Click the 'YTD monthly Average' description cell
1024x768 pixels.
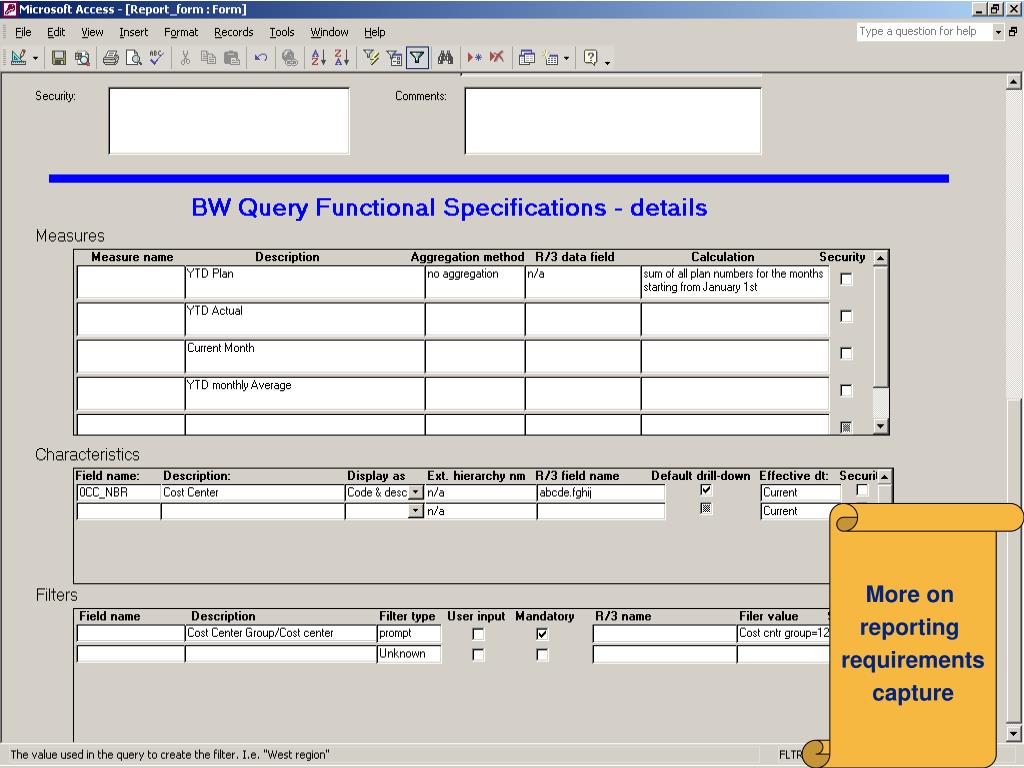(304, 393)
